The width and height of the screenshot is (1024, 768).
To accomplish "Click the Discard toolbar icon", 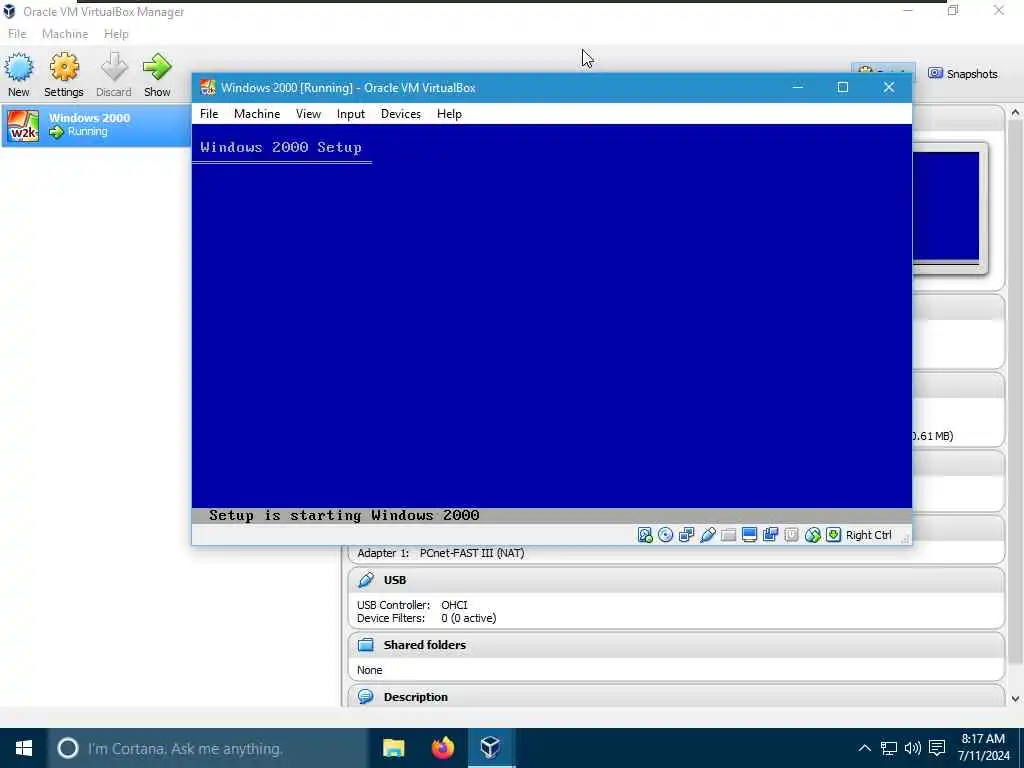I will point(114,74).
